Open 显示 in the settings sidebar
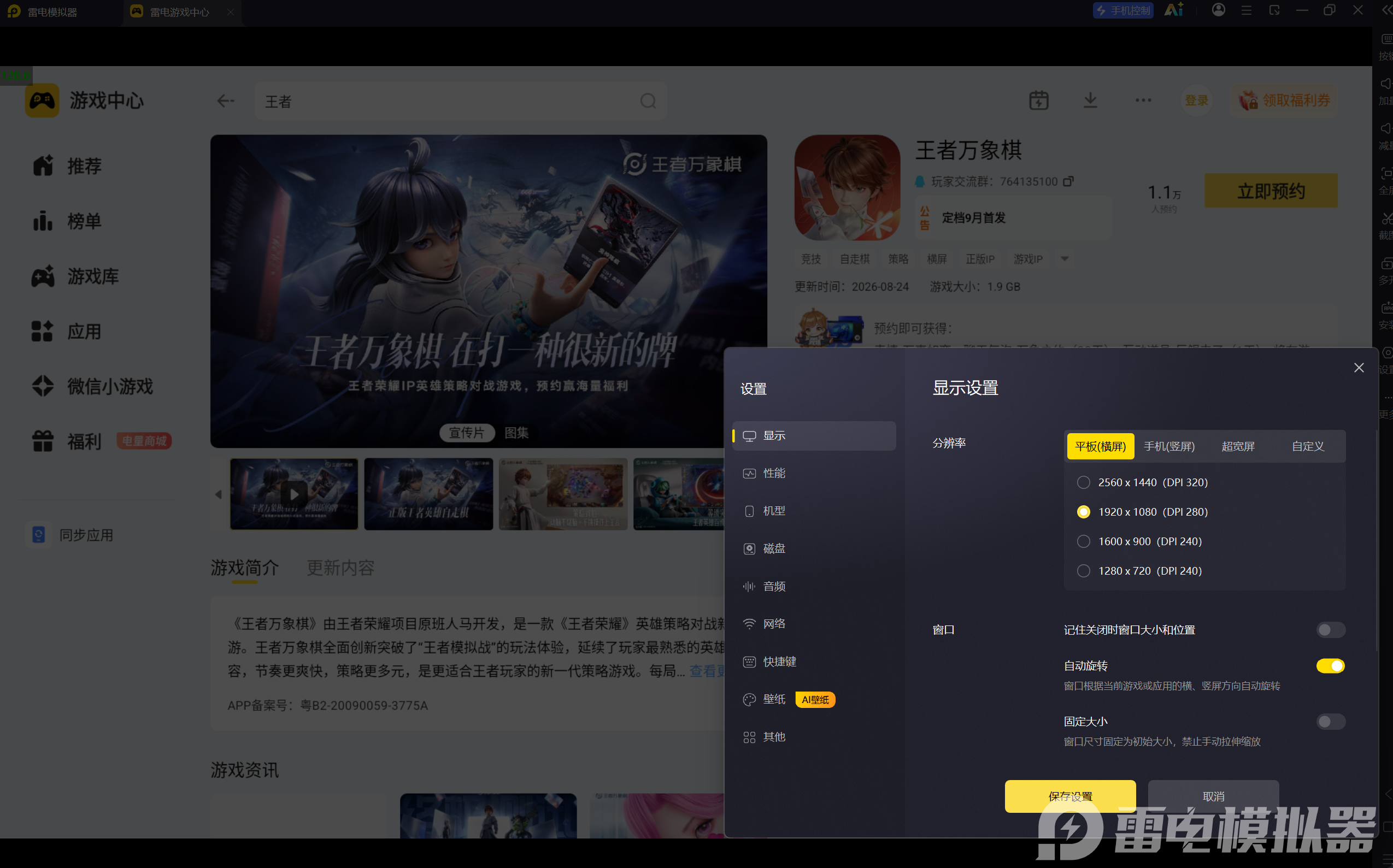 [814, 436]
